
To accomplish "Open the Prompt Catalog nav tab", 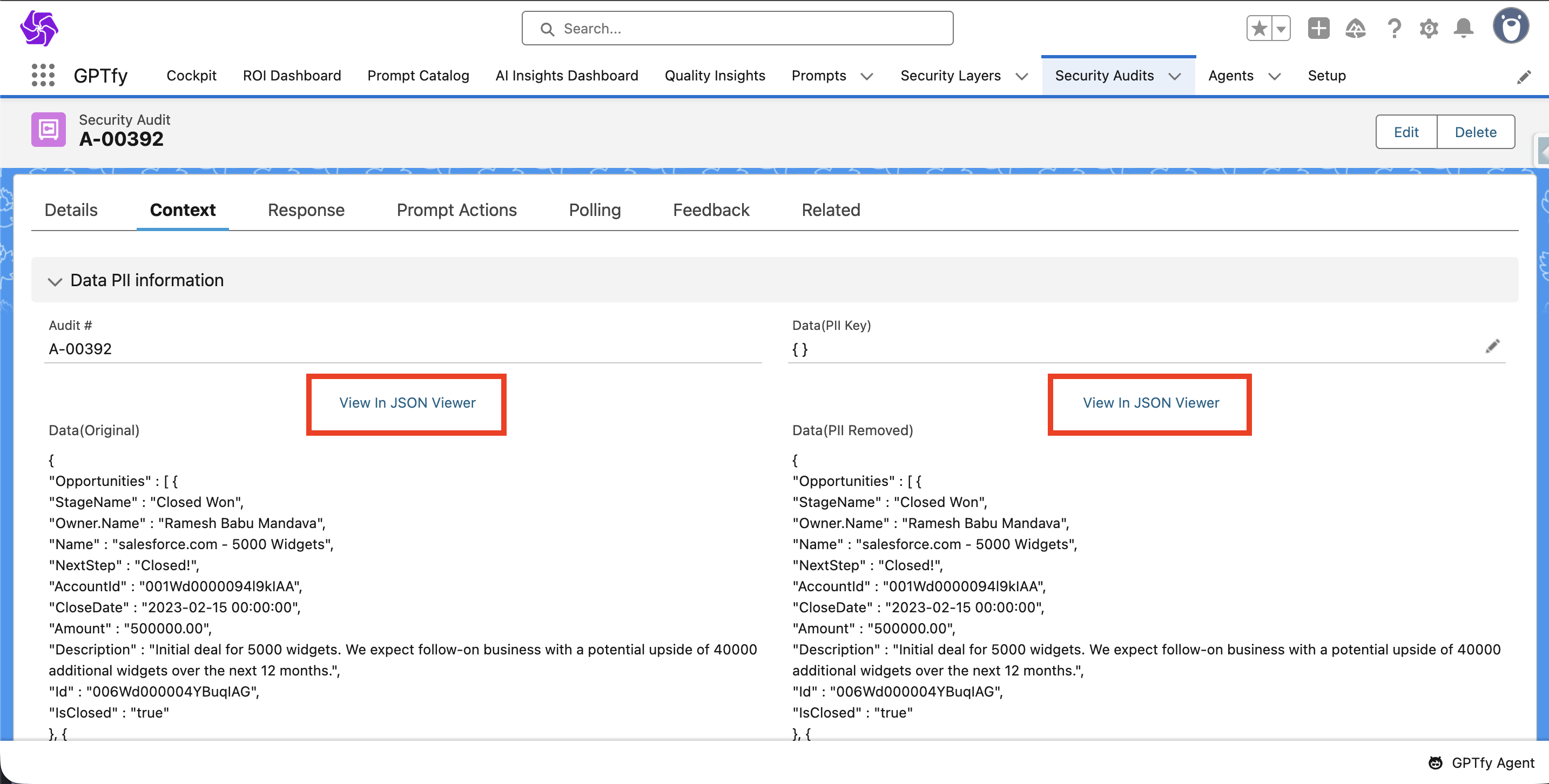I will 418,76.
